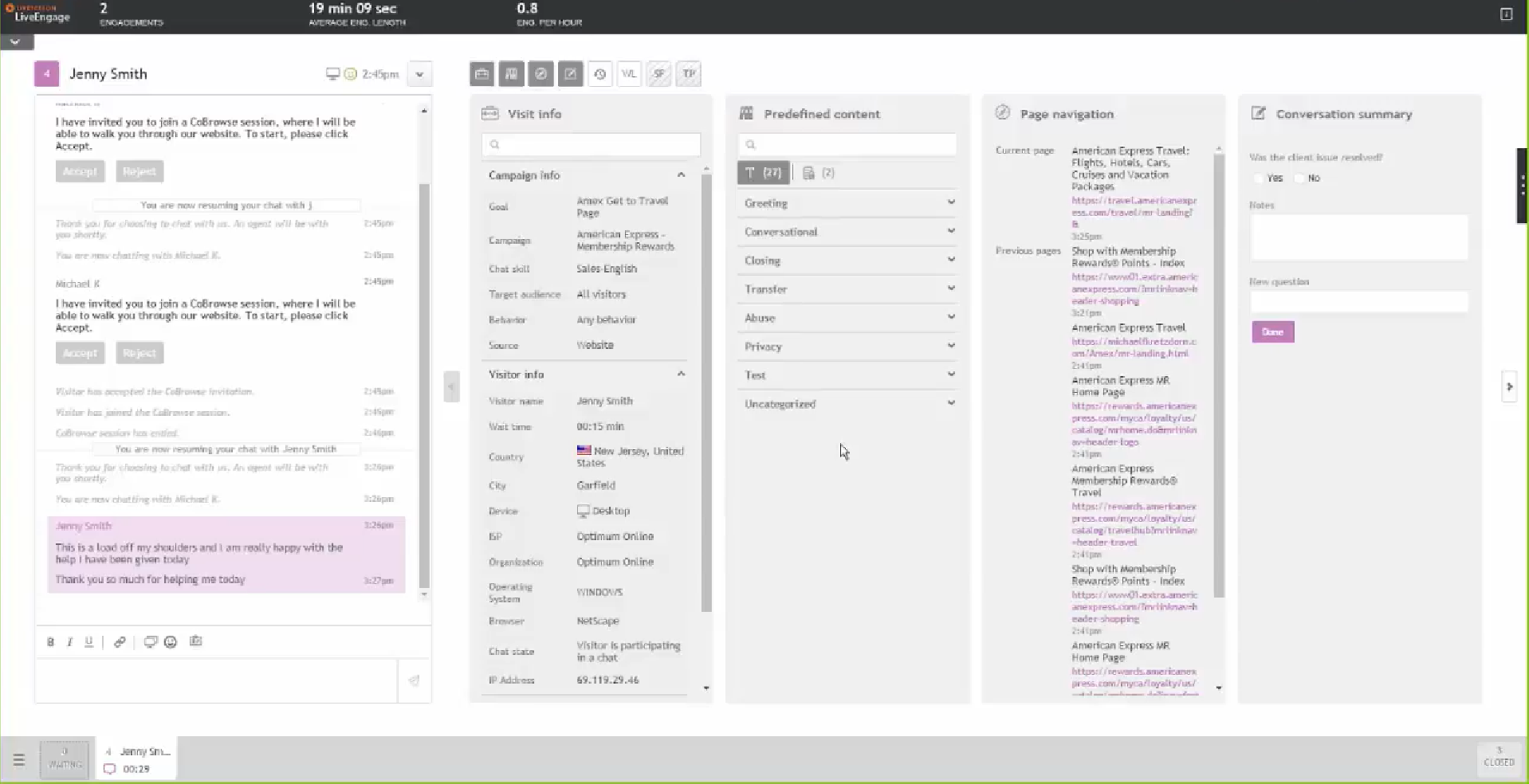The image size is (1529, 784).
Task: Open the hamburger menu in bottom bar
Action: click(x=19, y=759)
